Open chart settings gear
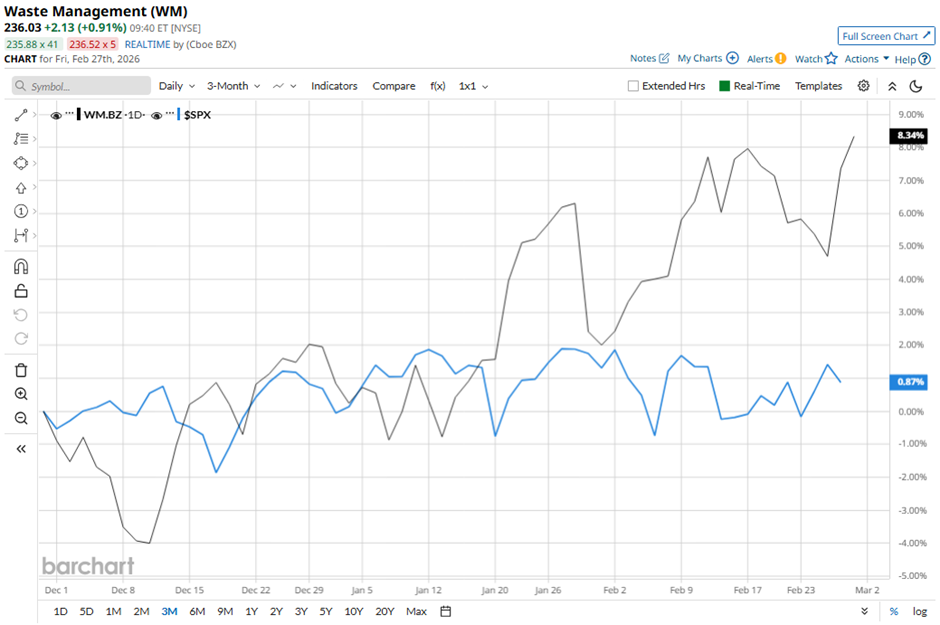940x625 pixels. [863, 86]
